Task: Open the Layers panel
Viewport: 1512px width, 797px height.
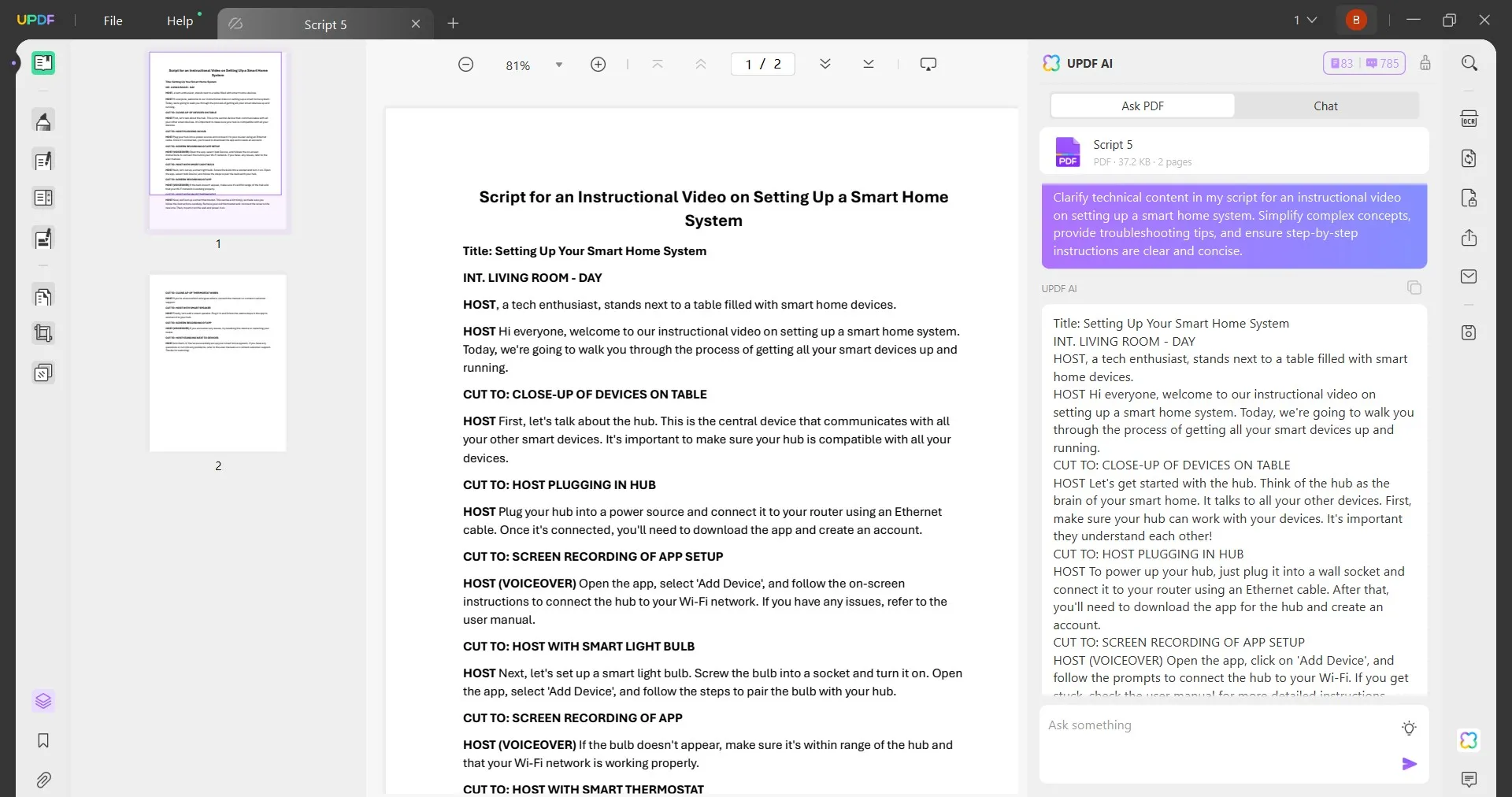Action: pos(43,701)
